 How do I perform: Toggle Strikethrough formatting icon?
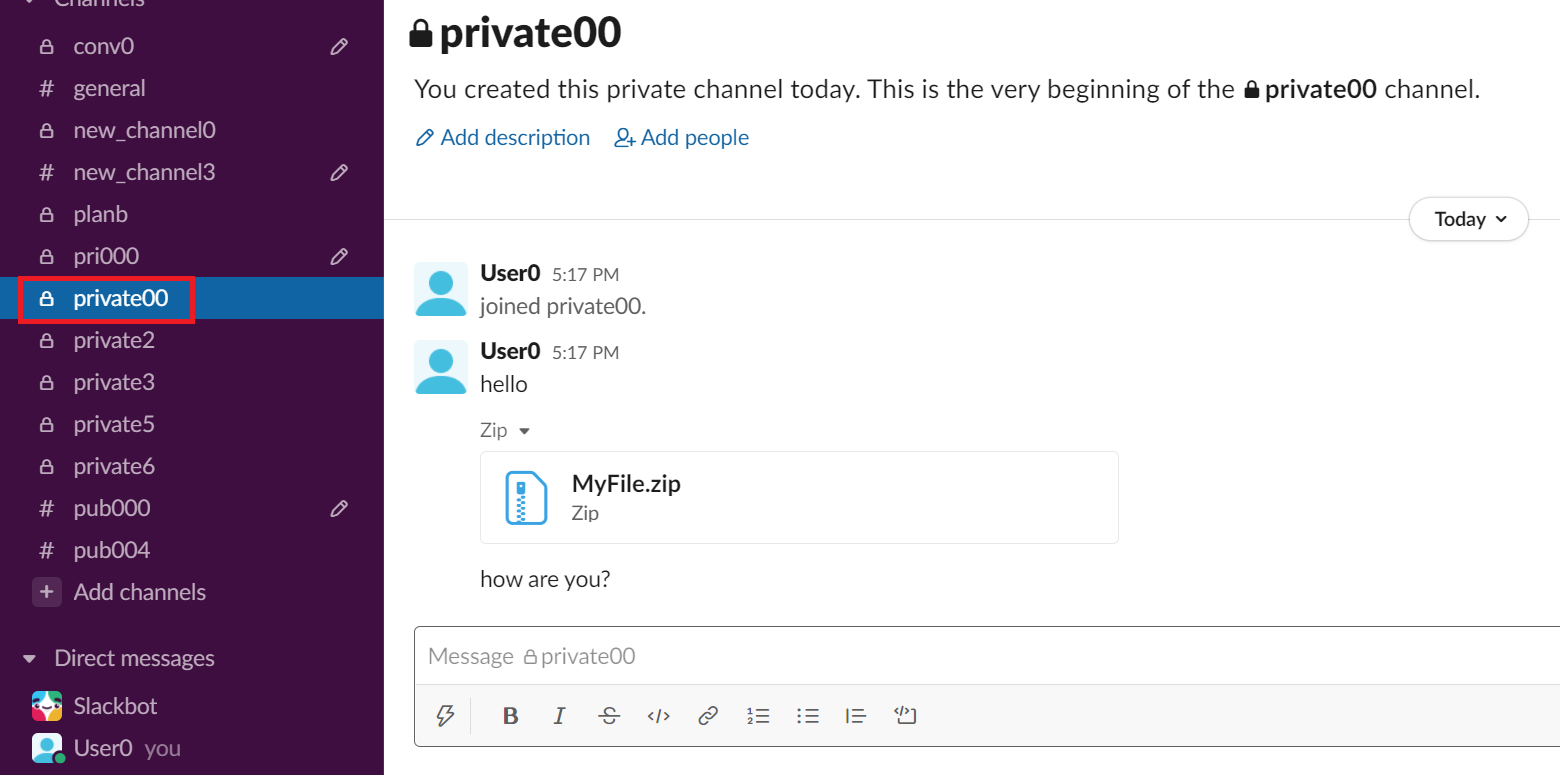(x=609, y=715)
